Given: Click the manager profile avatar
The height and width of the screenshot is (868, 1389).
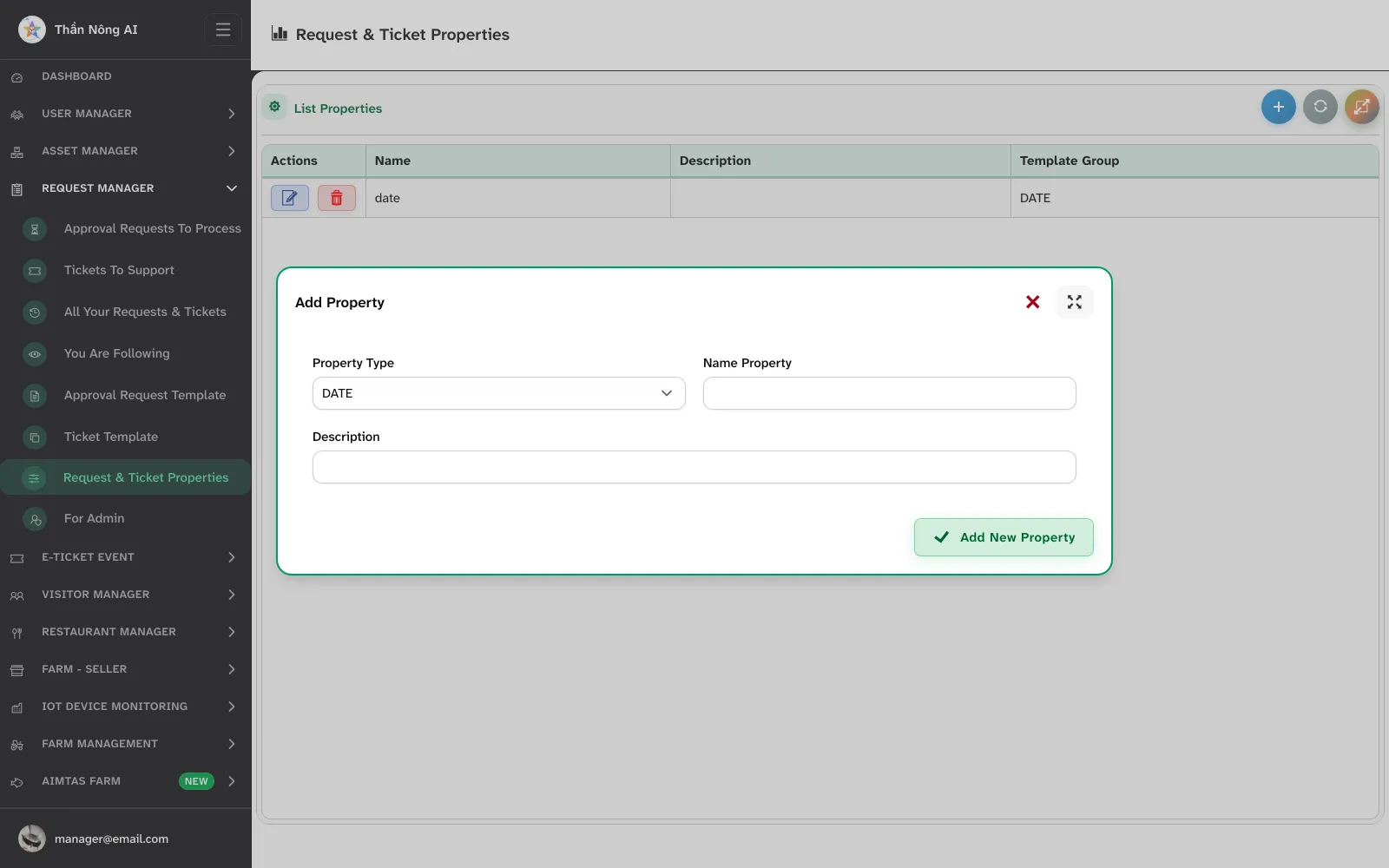Looking at the screenshot, I should coord(32,838).
